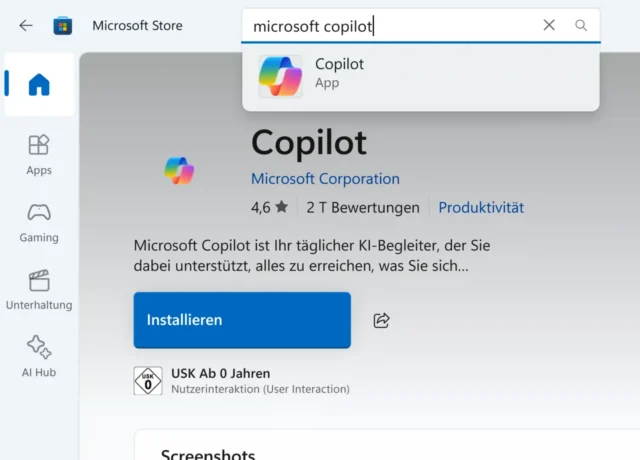Share the Copilot app page

[x=381, y=320]
